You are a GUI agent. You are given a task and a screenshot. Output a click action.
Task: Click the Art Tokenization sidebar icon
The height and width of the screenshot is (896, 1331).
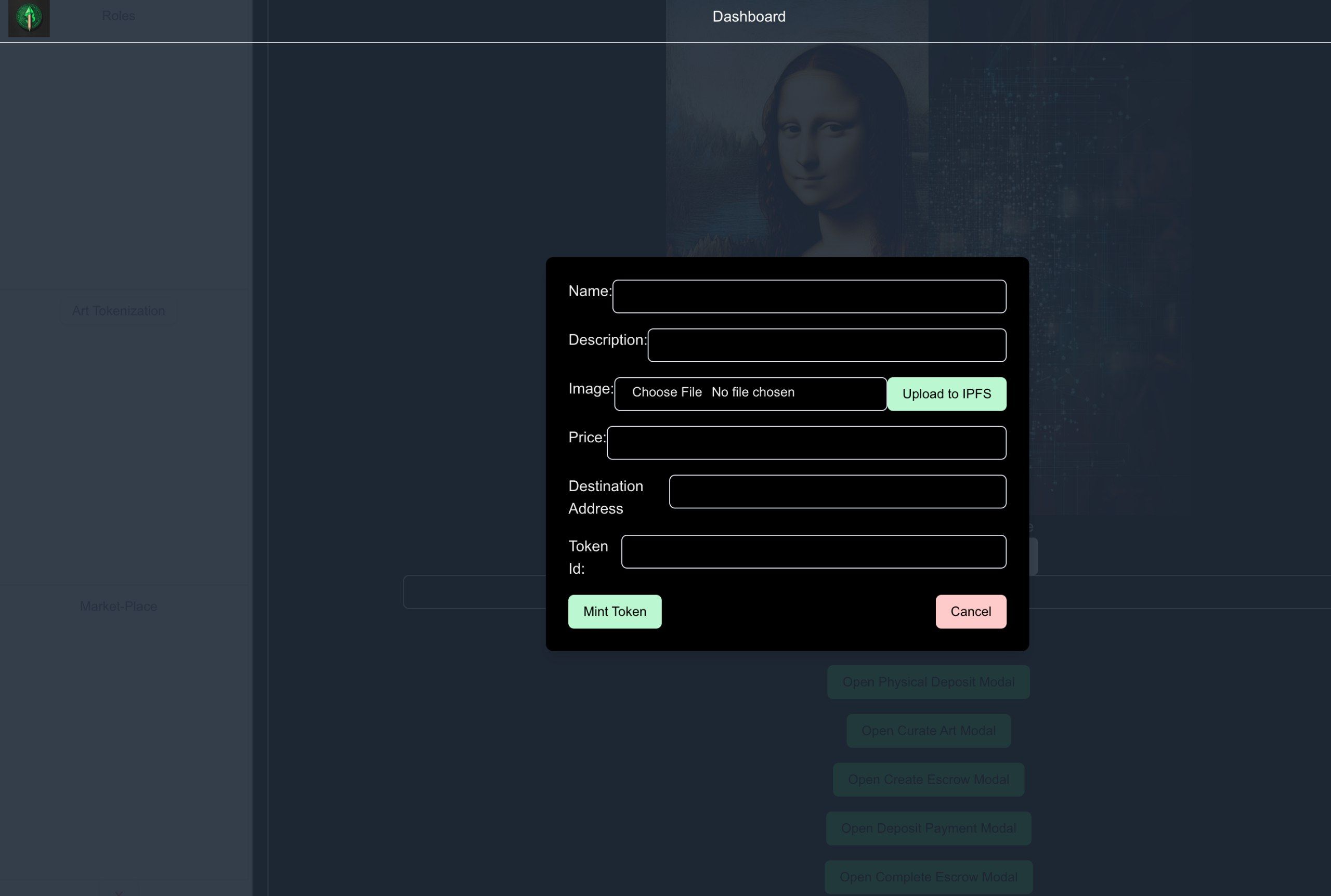[118, 310]
